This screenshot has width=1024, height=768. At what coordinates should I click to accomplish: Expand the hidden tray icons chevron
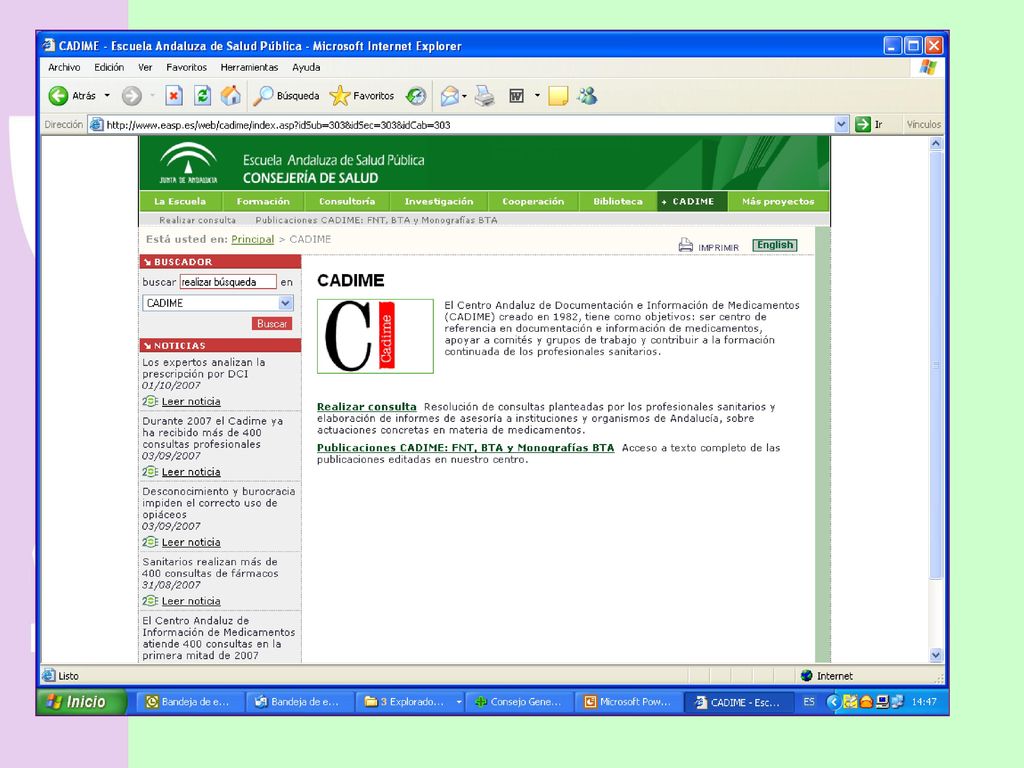[x=833, y=702]
